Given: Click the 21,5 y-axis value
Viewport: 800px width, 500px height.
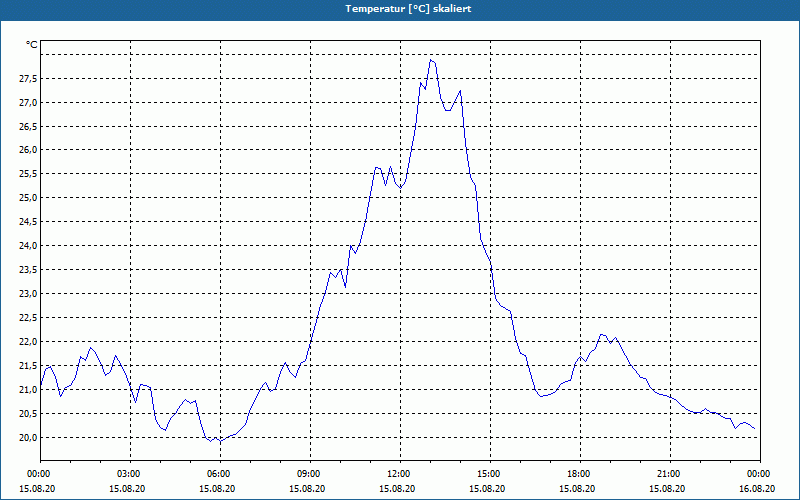Looking at the screenshot, I should pyautogui.click(x=29, y=366).
